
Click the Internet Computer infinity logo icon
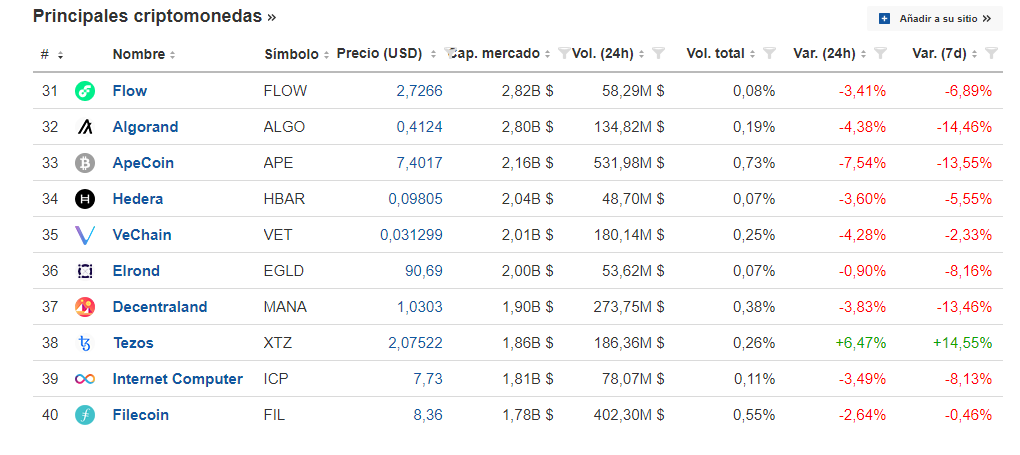point(85,379)
